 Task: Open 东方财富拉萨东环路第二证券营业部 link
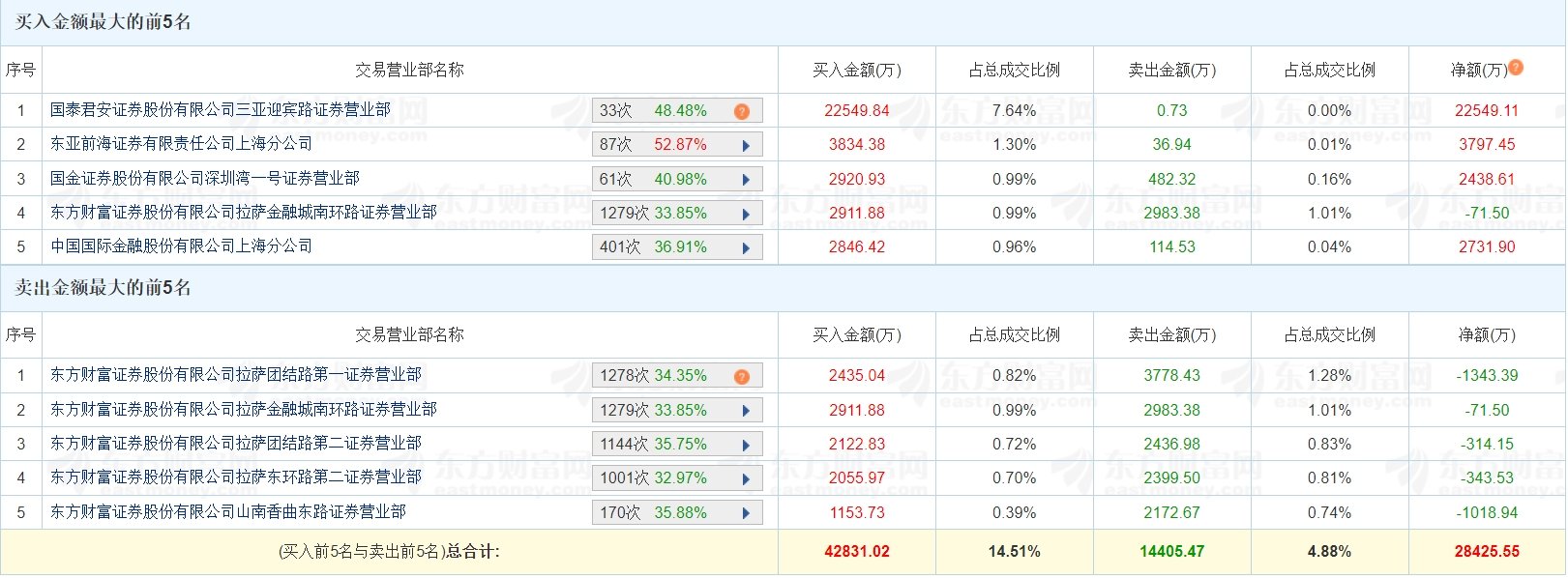pos(236,477)
